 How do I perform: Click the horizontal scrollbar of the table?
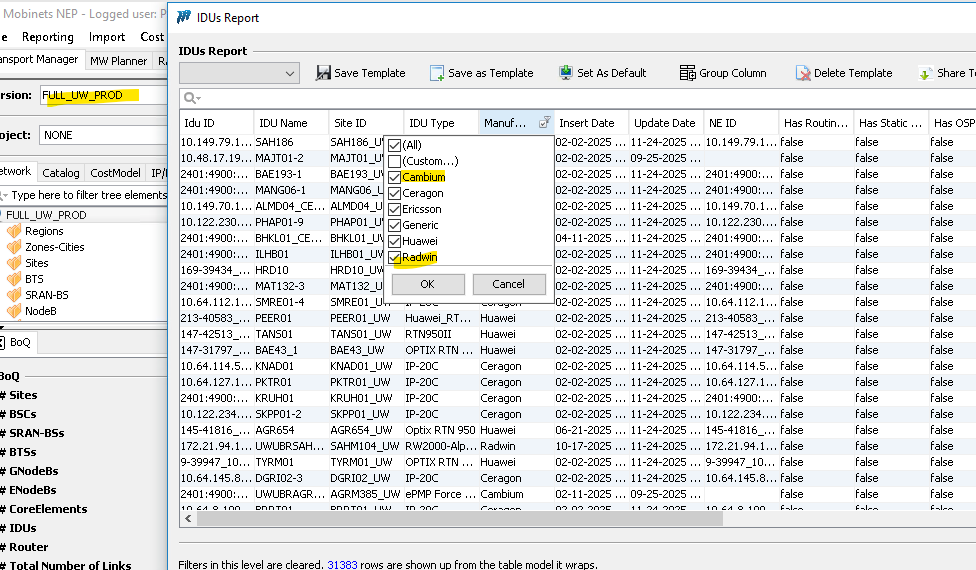450,520
